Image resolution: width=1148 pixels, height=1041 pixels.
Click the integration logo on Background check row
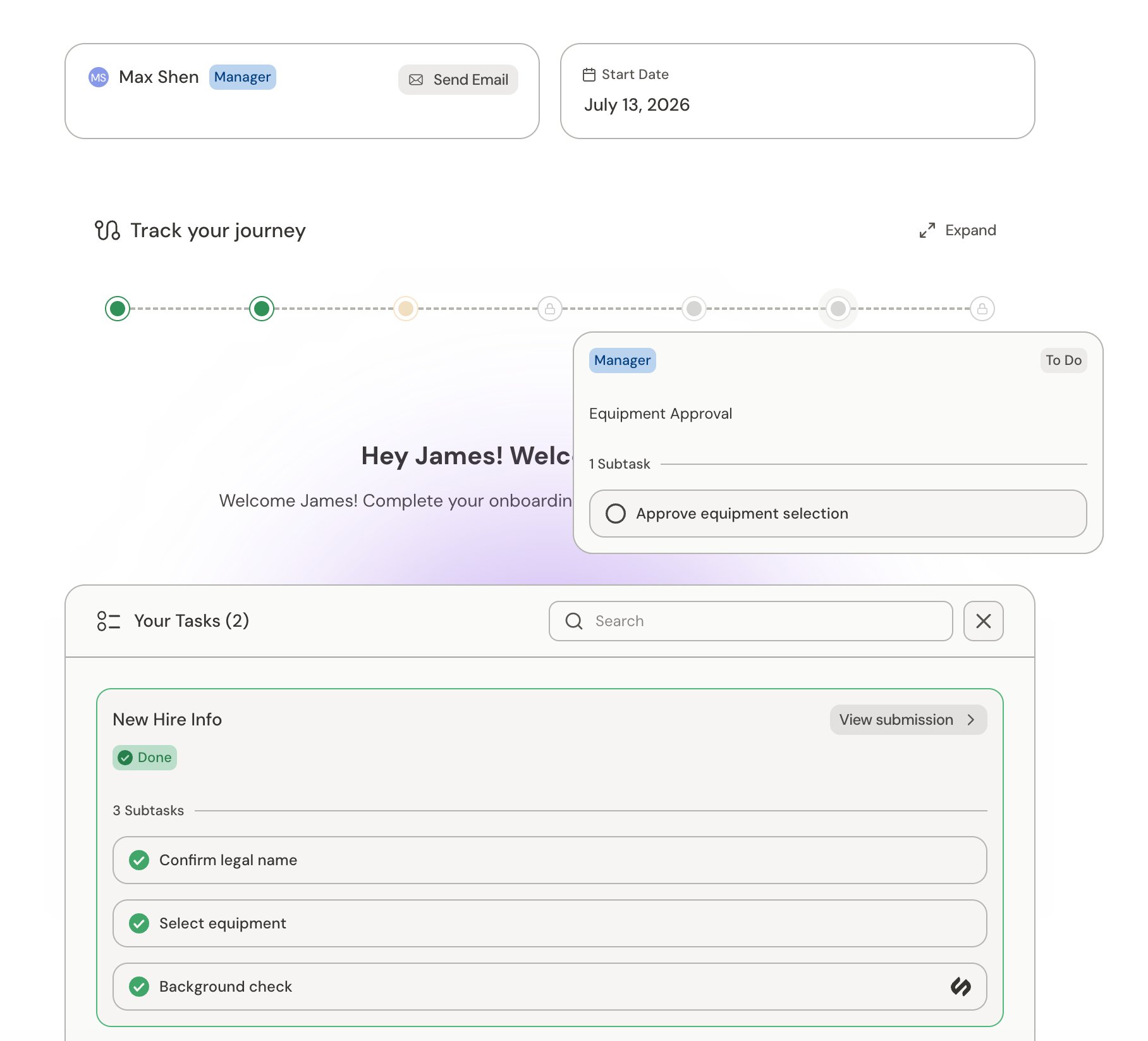point(961,987)
